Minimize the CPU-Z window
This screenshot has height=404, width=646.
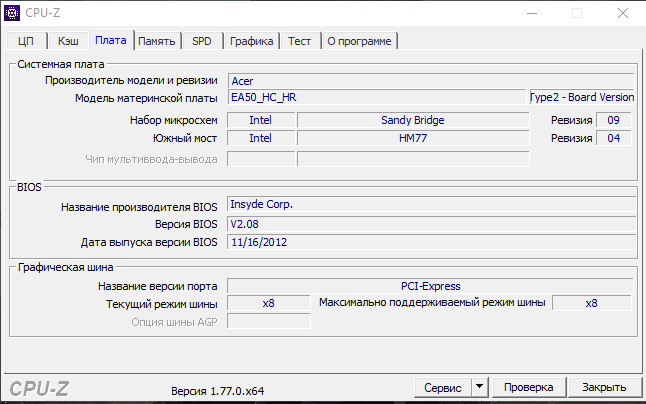[x=532, y=13]
